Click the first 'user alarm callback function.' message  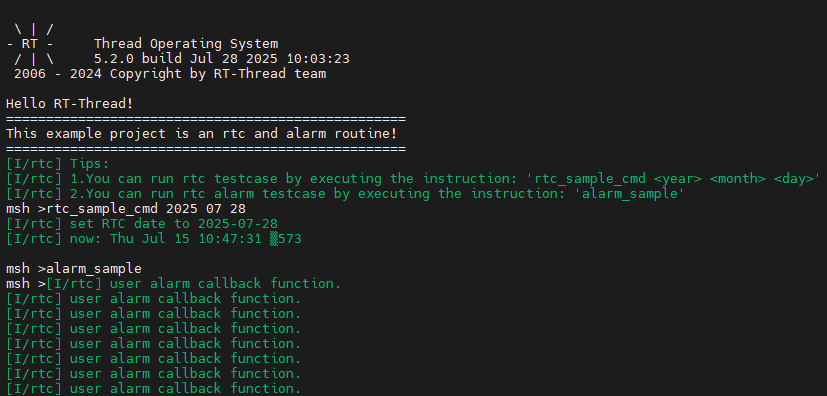226,284
